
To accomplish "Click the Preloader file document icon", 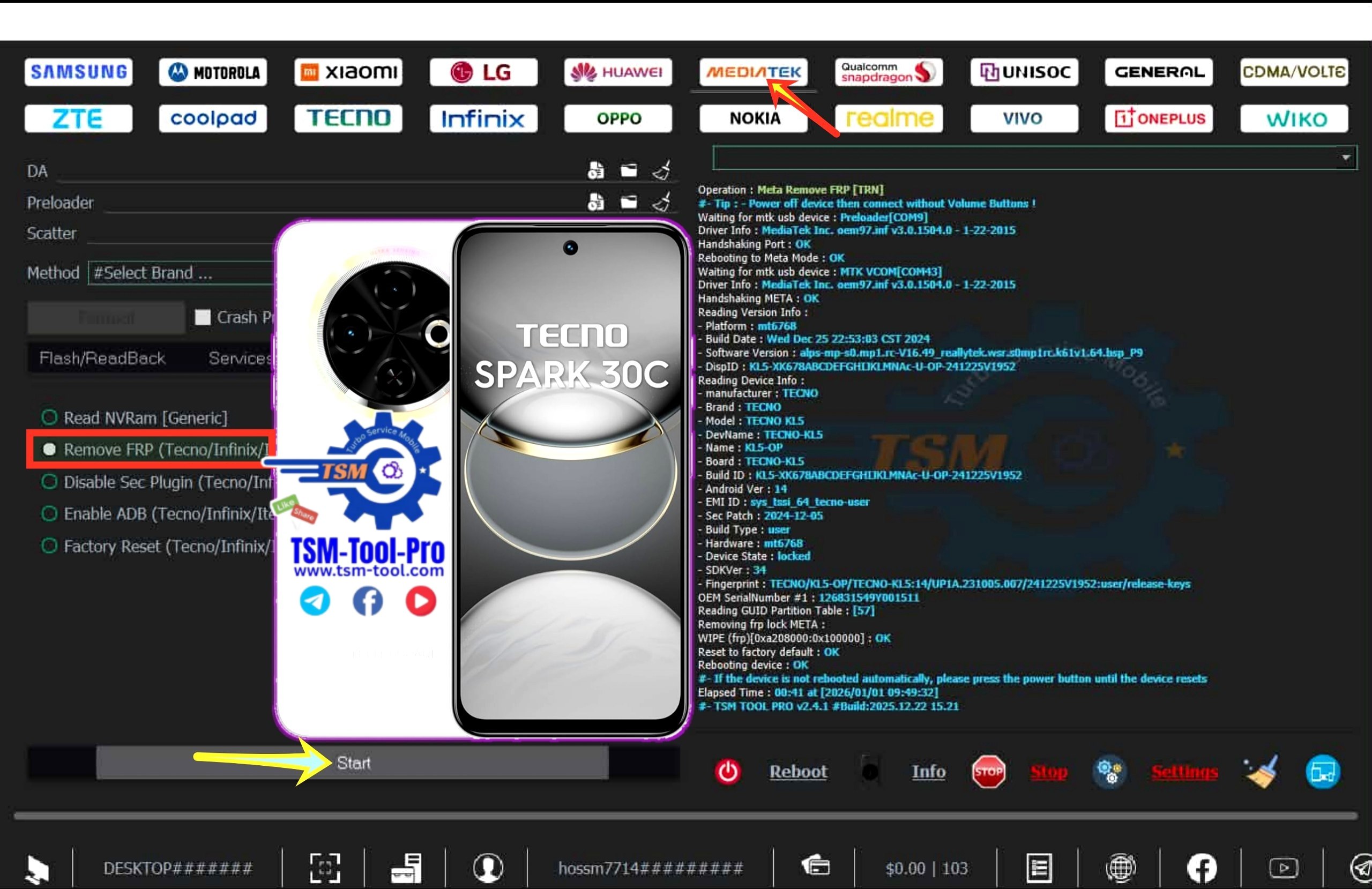I will [x=595, y=202].
